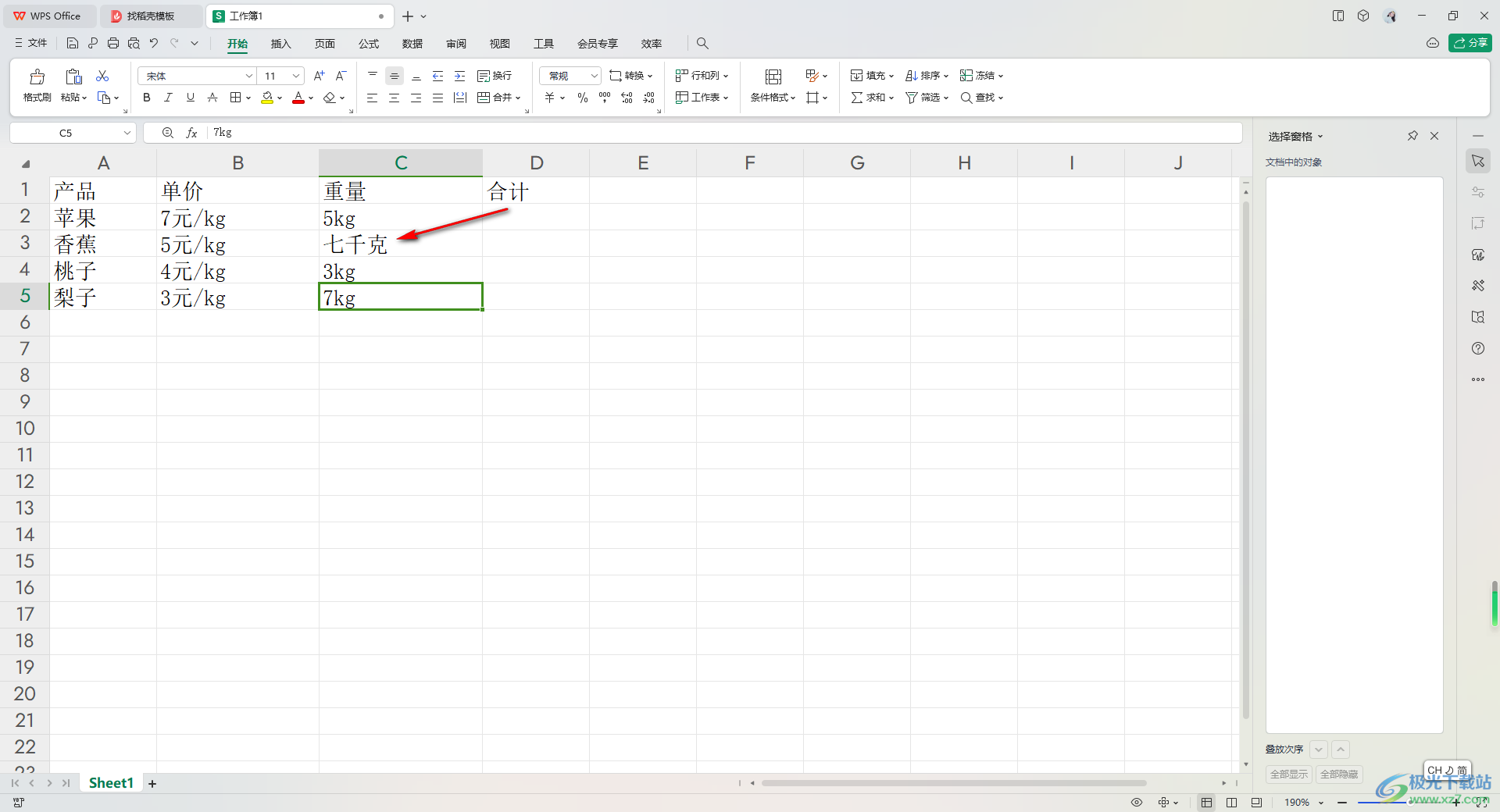This screenshot has width=1500, height=812.
Task: Click the search magnifier in ribbon tabs
Action: point(702,43)
